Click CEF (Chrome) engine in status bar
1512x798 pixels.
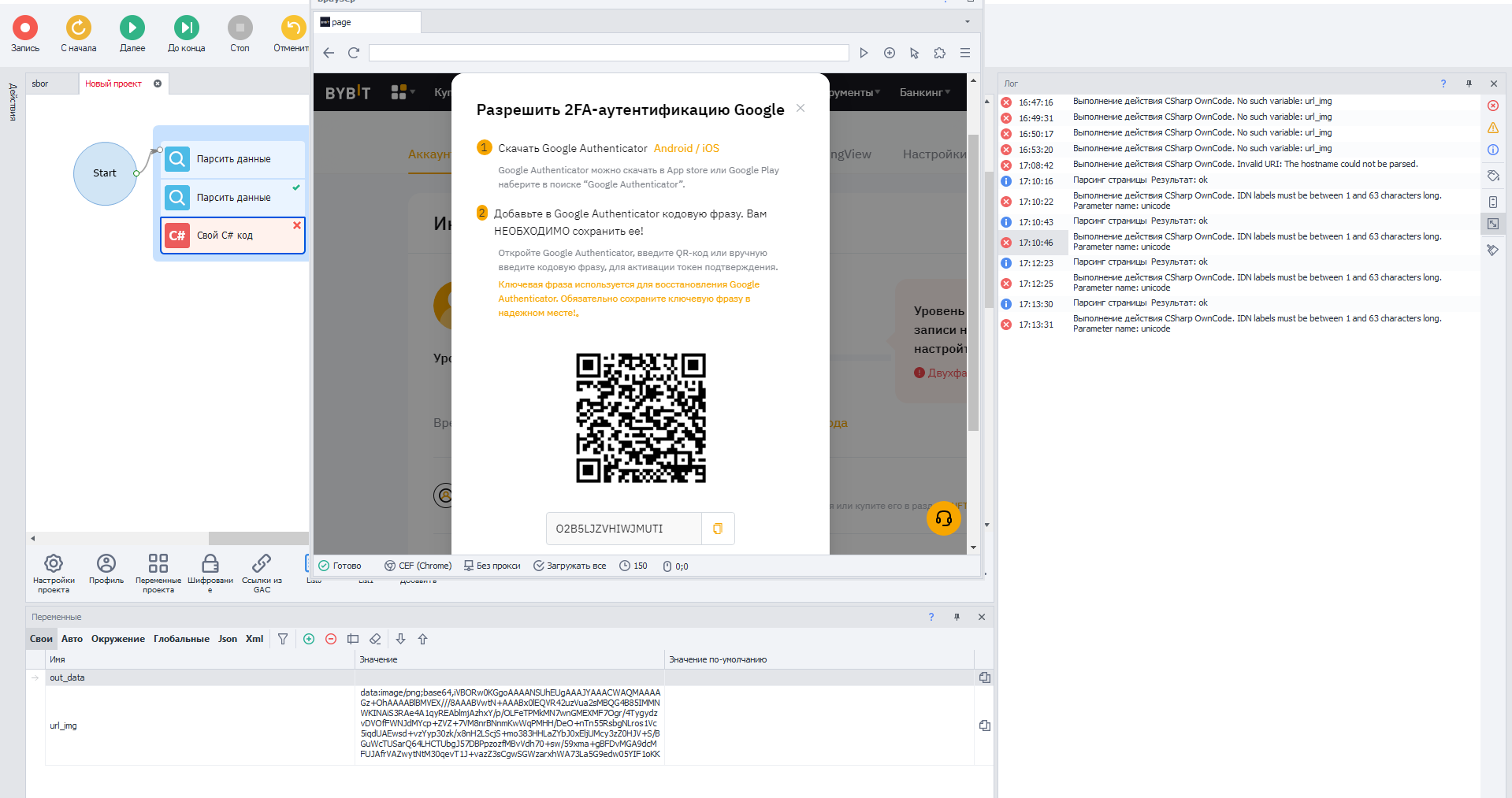418,566
